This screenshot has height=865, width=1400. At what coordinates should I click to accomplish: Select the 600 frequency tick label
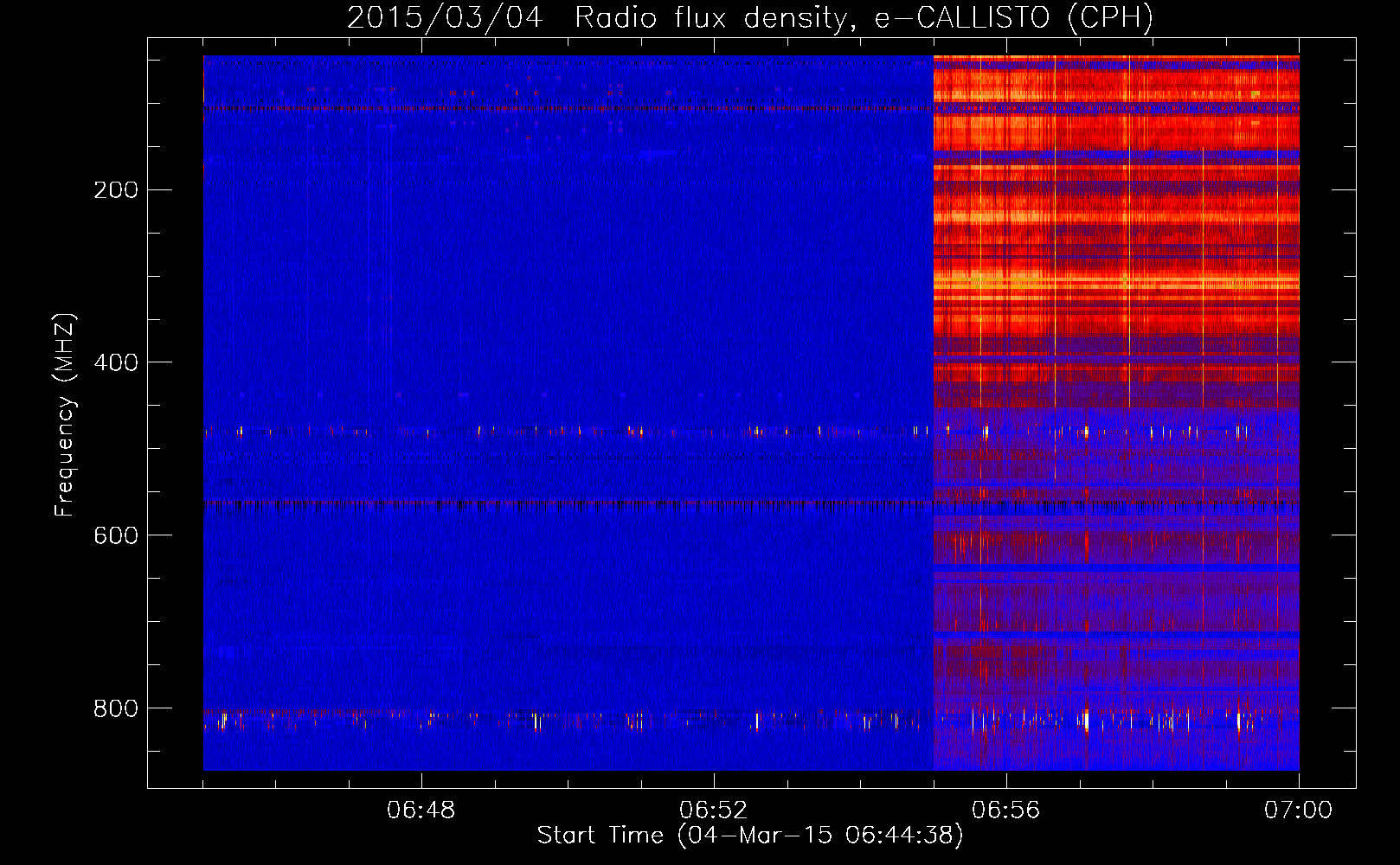tap(116, 535)
